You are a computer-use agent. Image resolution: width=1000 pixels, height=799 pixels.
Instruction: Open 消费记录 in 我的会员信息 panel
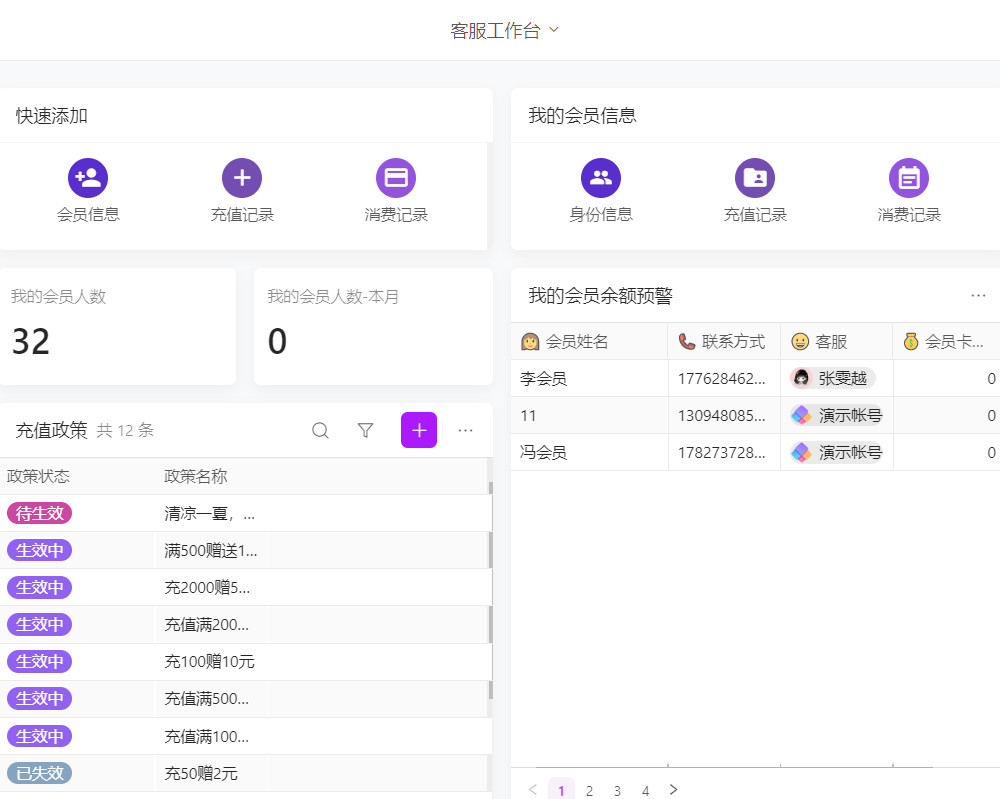(909, 177)
